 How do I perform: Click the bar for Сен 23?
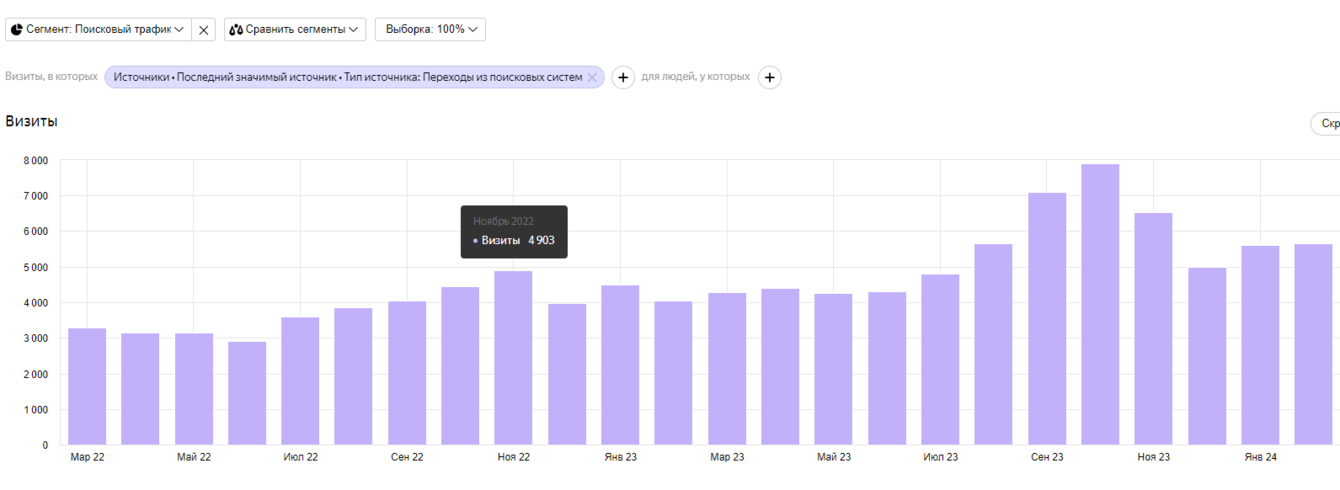coord(1047,319)
